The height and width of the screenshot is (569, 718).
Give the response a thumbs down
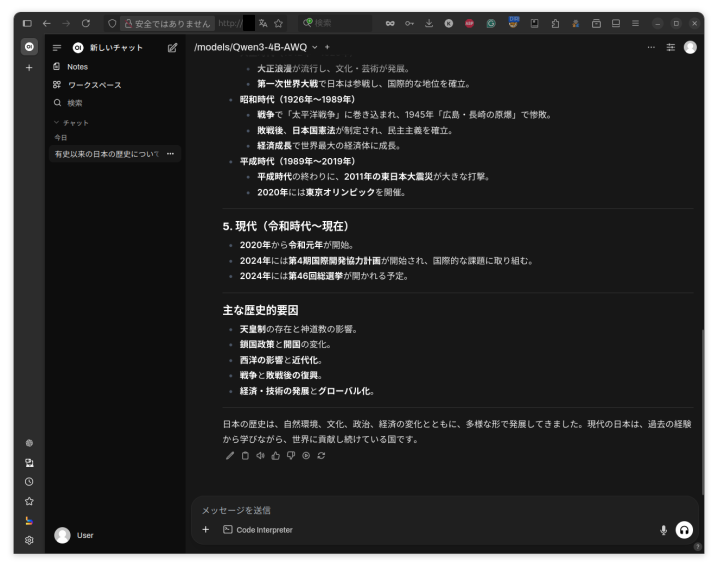tap(291, 455)
